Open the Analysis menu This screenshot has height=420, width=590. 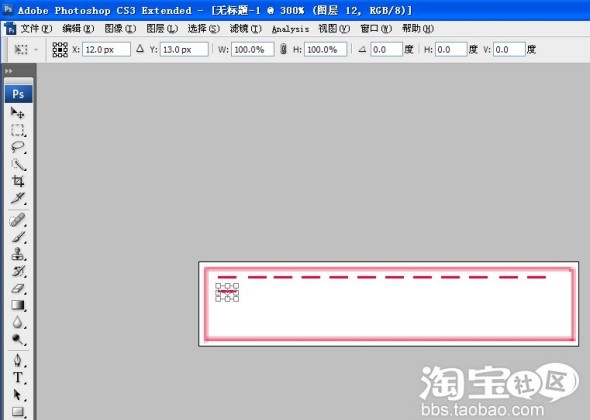(x=290, y=29)
